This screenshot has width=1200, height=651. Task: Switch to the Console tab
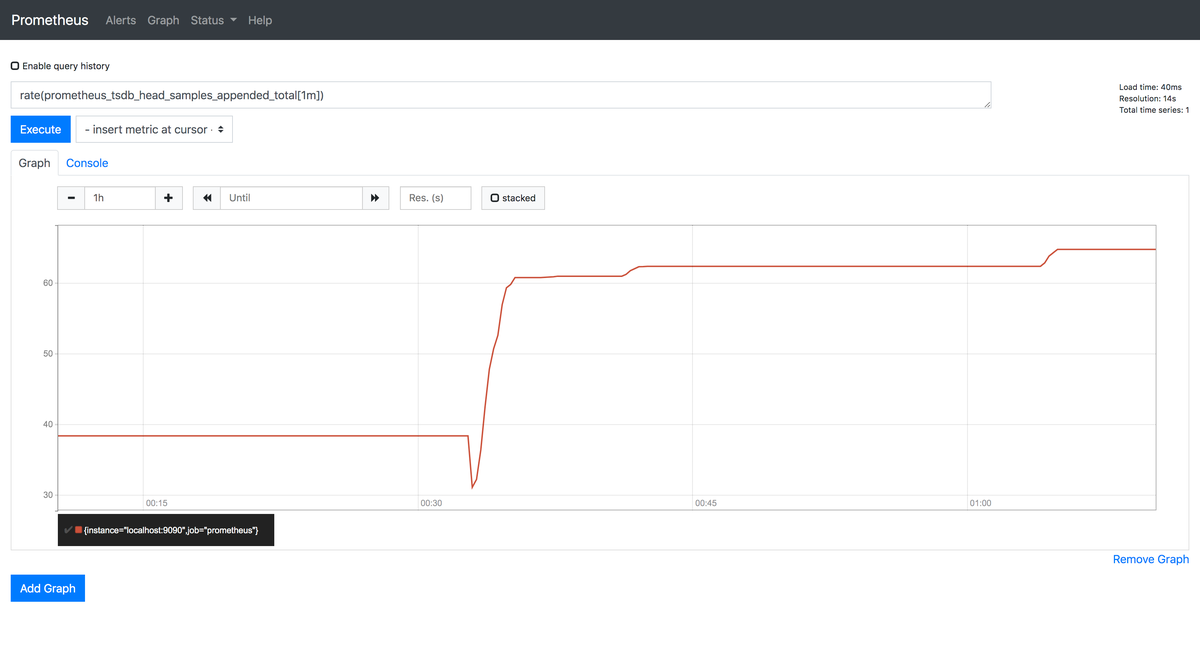click(x=87, y=163)
